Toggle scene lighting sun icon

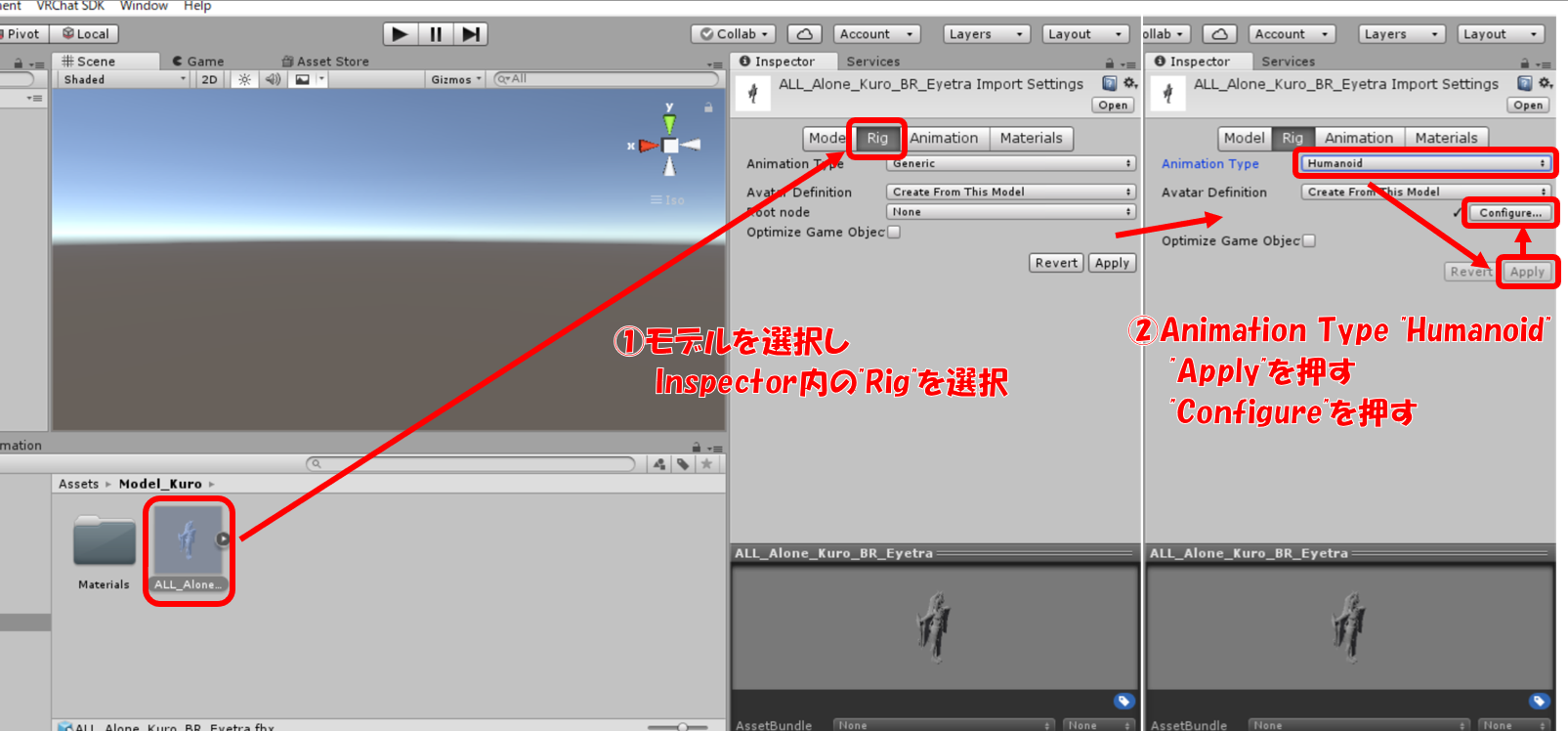(x=244, y=80)
